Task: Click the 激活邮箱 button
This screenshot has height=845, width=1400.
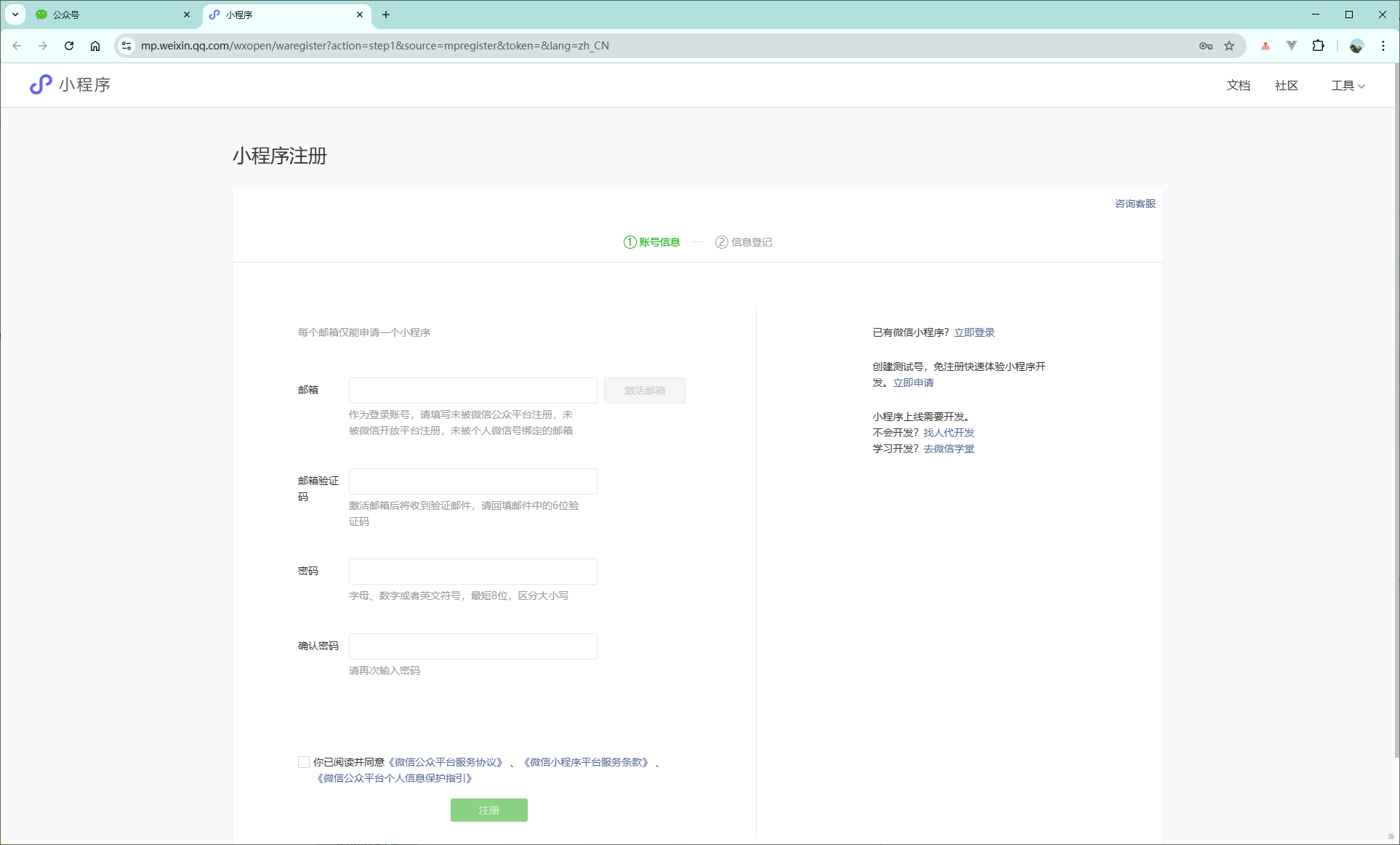Action: click(645, 391)
